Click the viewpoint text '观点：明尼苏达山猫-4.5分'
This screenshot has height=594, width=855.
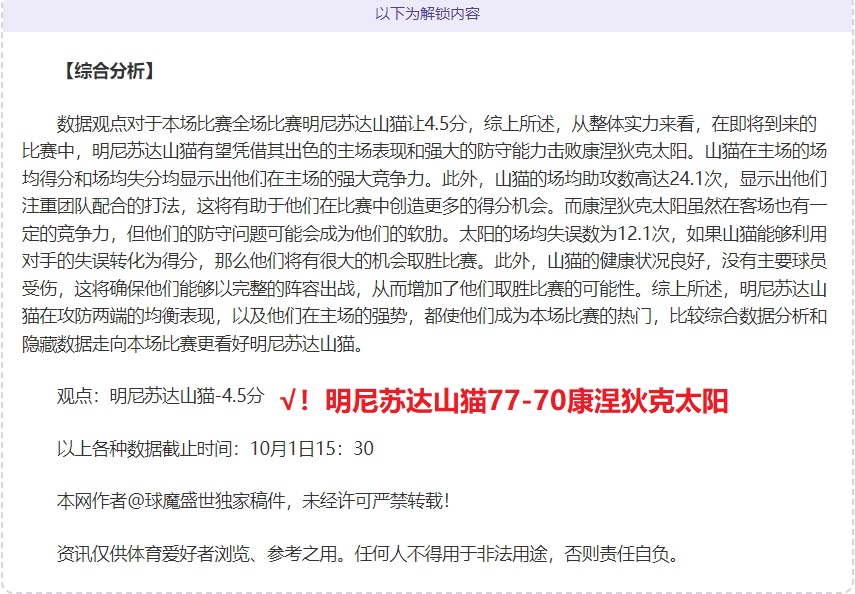[160, 395]
